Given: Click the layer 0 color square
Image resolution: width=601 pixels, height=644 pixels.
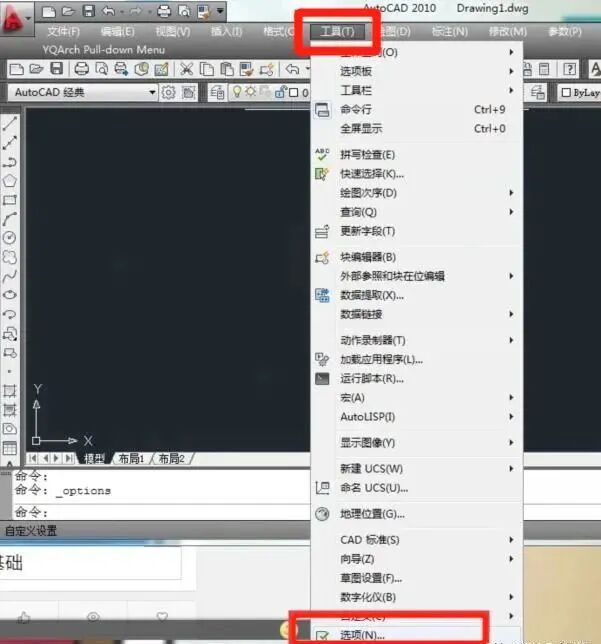Looking at the screenshot, I should coord(293,92).
